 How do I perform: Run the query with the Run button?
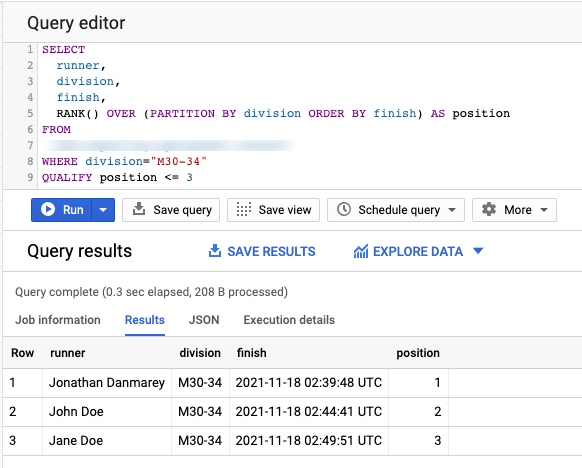click(62, 210)
